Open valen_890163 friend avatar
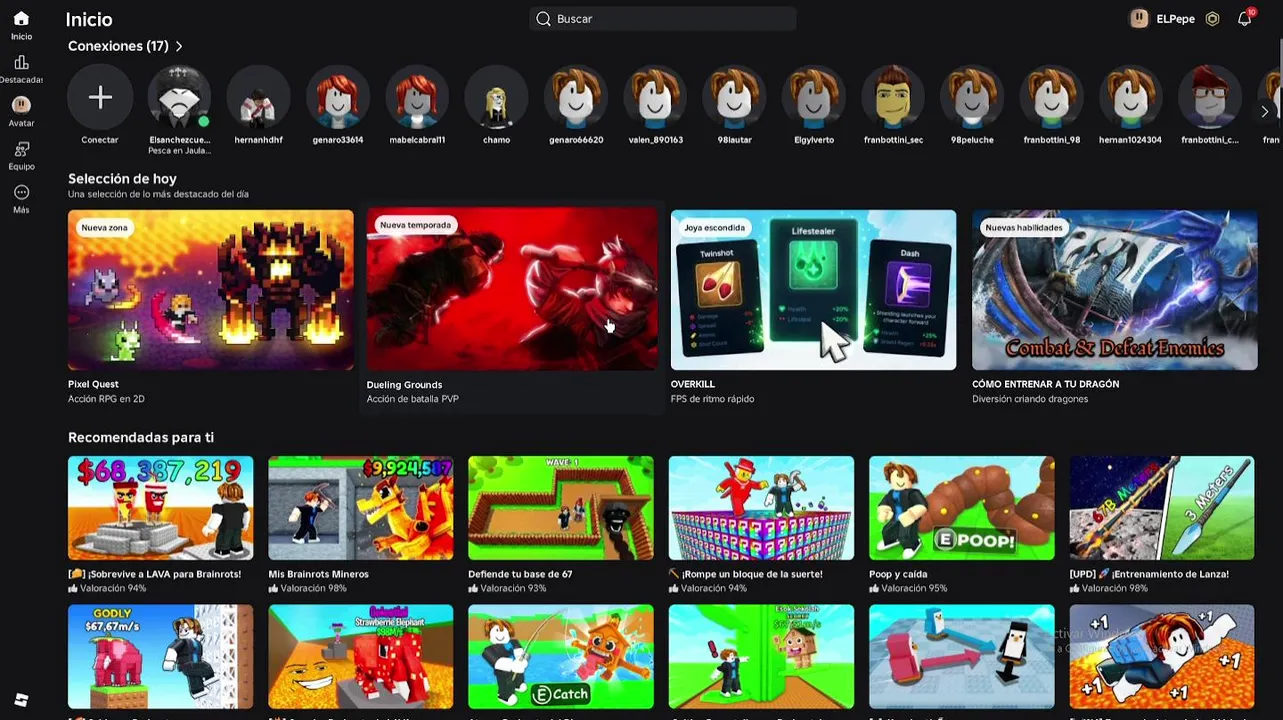Screen dimensions: 1283x720 click(655, 97)
